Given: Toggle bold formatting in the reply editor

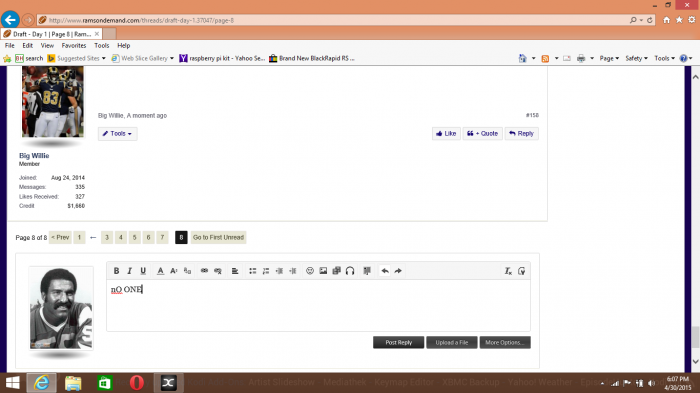Looking at the screenshot, I should click(x=116, y=271).
